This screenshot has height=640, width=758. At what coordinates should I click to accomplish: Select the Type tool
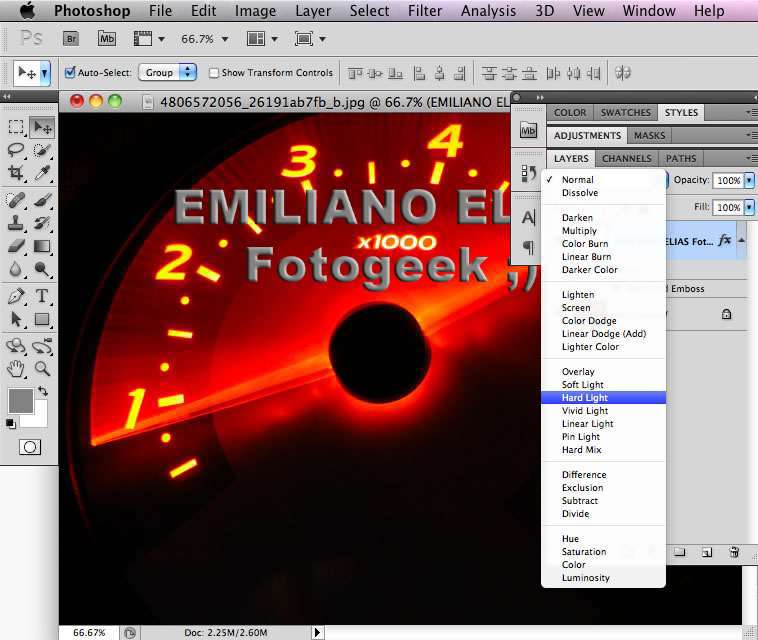pyautogui.click(x=42, y=295)
